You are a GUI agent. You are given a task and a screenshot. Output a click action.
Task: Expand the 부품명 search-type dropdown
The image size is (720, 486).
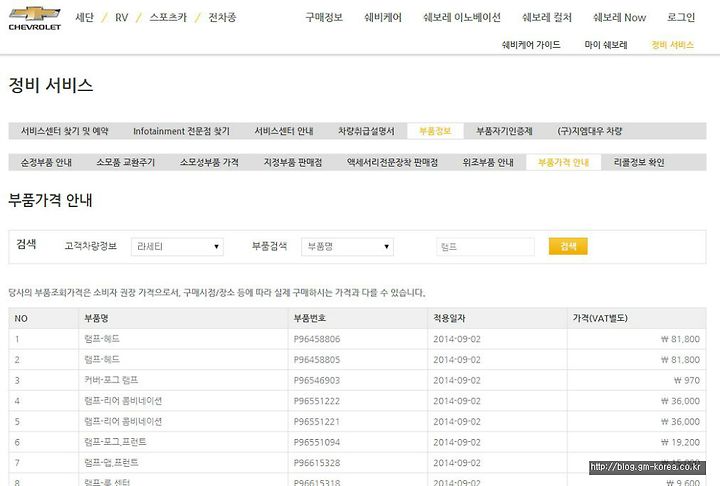coord(347,247)
